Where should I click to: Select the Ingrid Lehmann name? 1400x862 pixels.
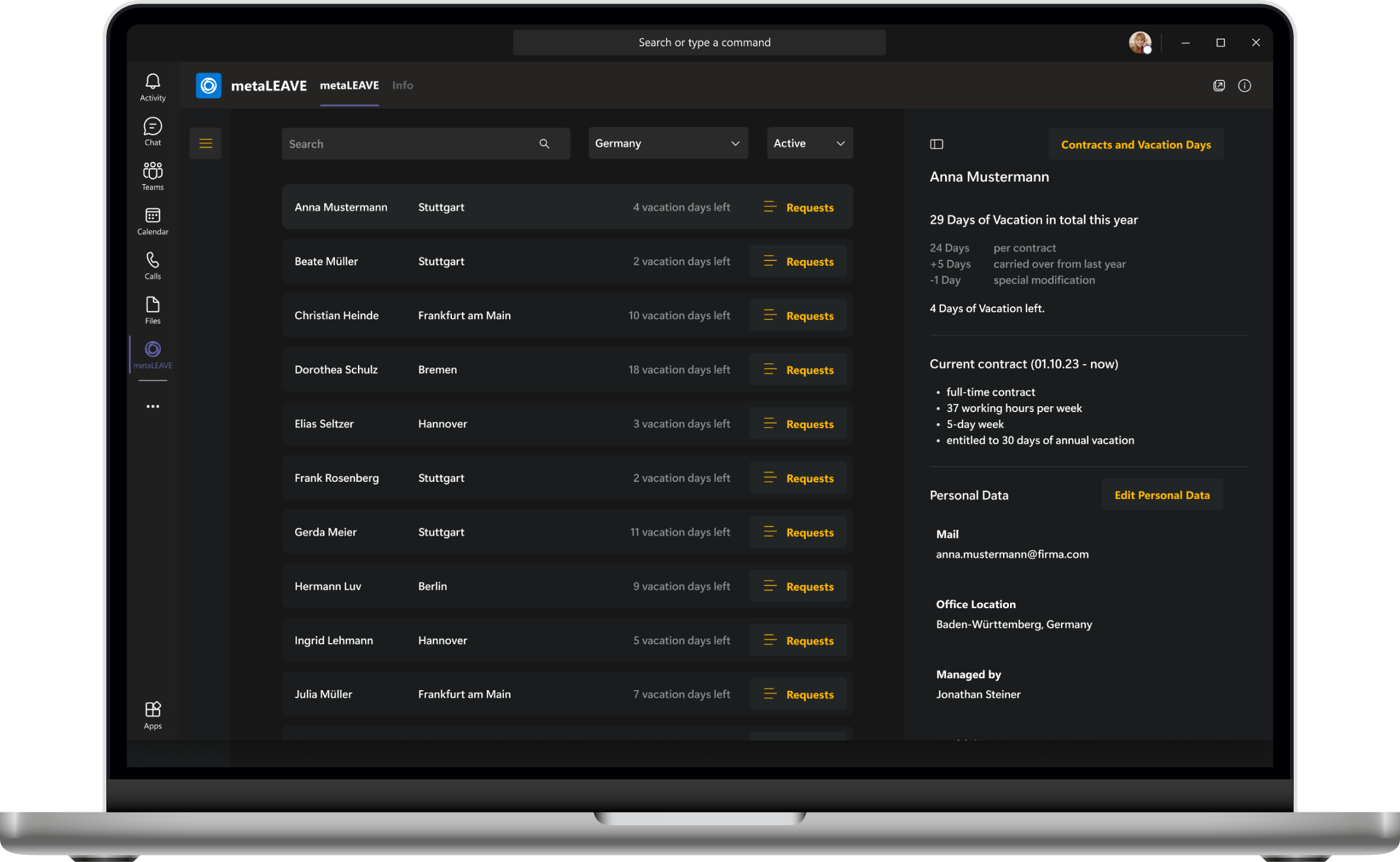334,641
